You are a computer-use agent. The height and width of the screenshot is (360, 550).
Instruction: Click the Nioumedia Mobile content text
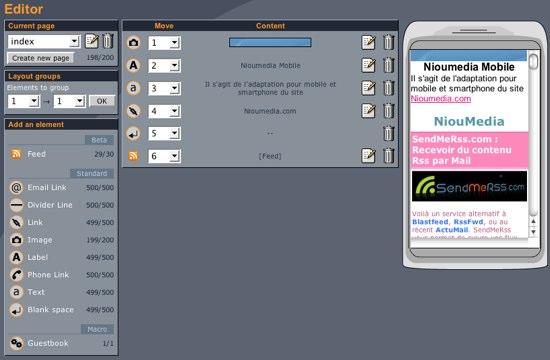coord(270,66)
